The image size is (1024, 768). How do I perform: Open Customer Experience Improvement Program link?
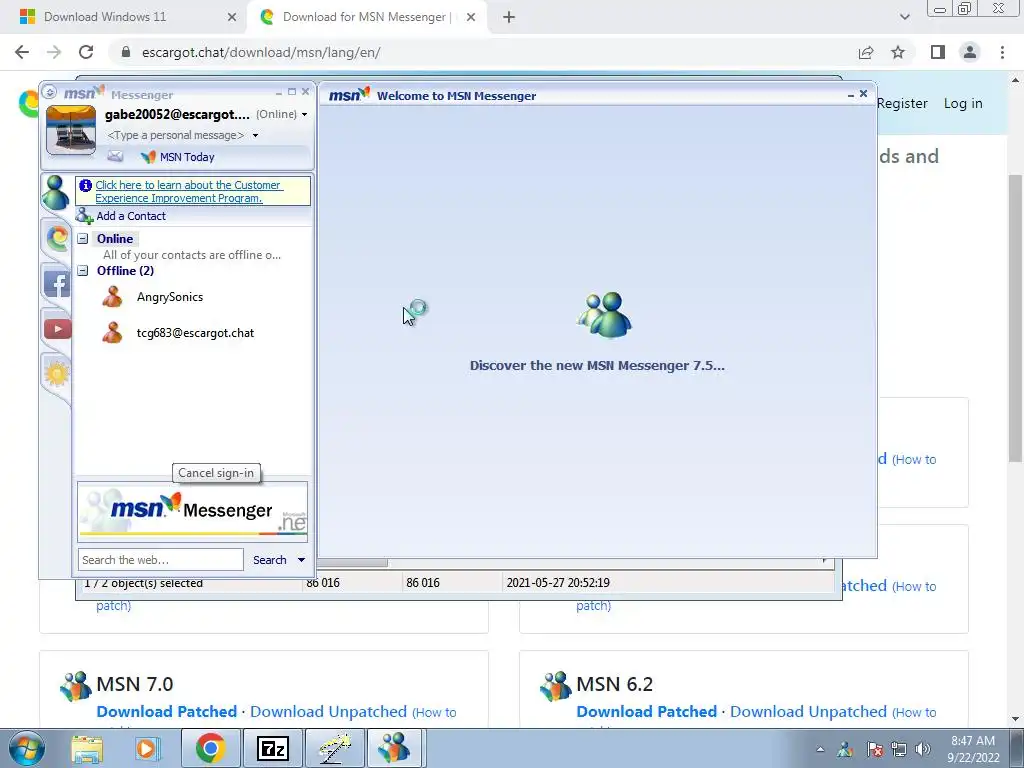pos(188,191)
